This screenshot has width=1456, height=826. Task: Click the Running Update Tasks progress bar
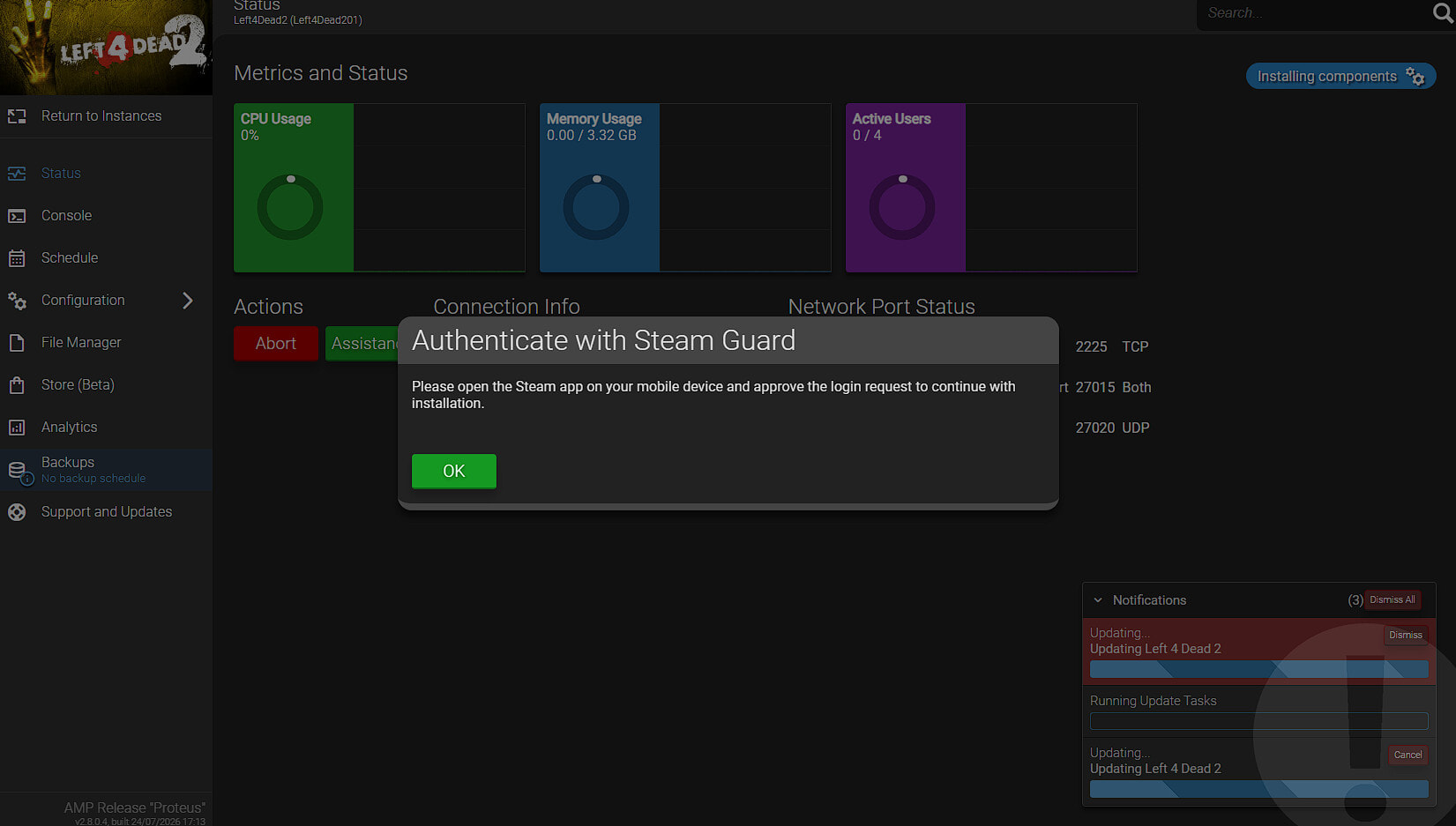(x=1258, y=722)
